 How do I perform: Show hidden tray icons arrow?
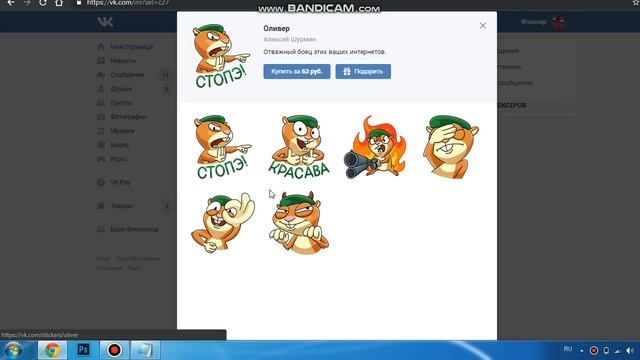pyautogui.click(x=582, y=351)
